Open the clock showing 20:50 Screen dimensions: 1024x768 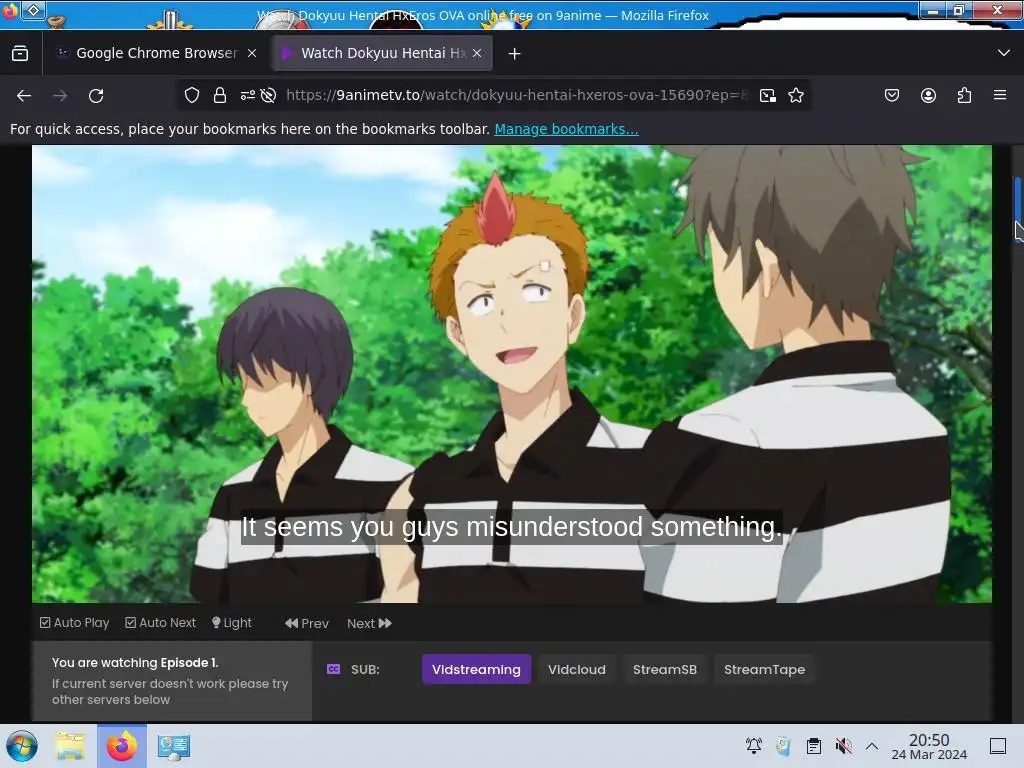coord(929,746)
